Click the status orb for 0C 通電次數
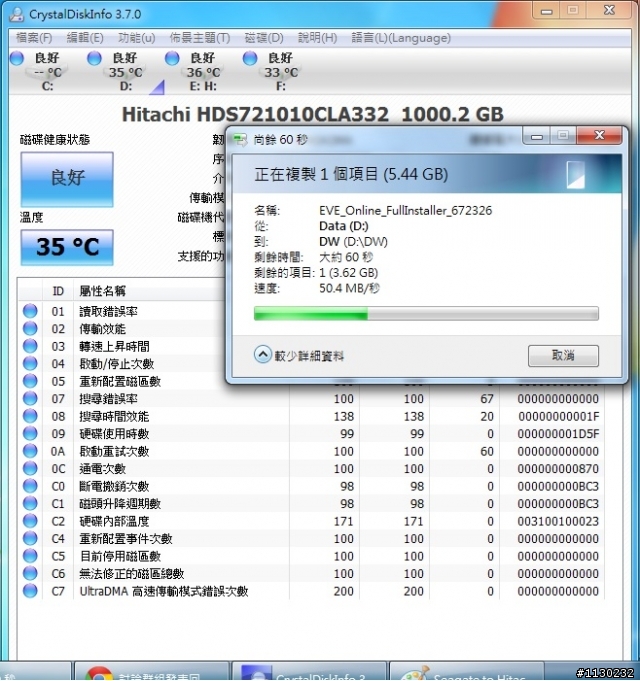The height and width of the screenshot is (681, 640). coord(30,469)
